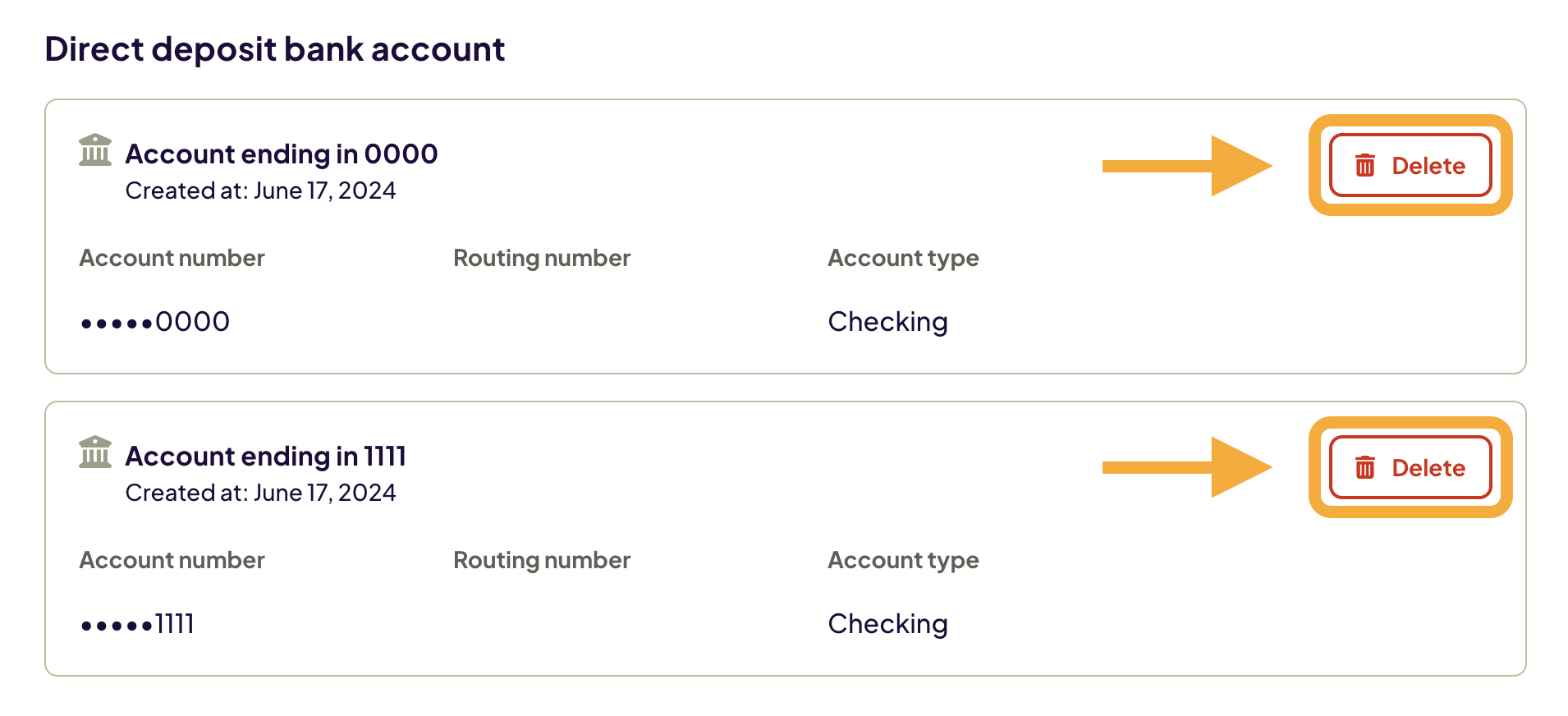Image resolution: width=1568 pixels, height=716 pixels.
Task: Click the bank icon for account 1111
Action: (x=95, y=452)
